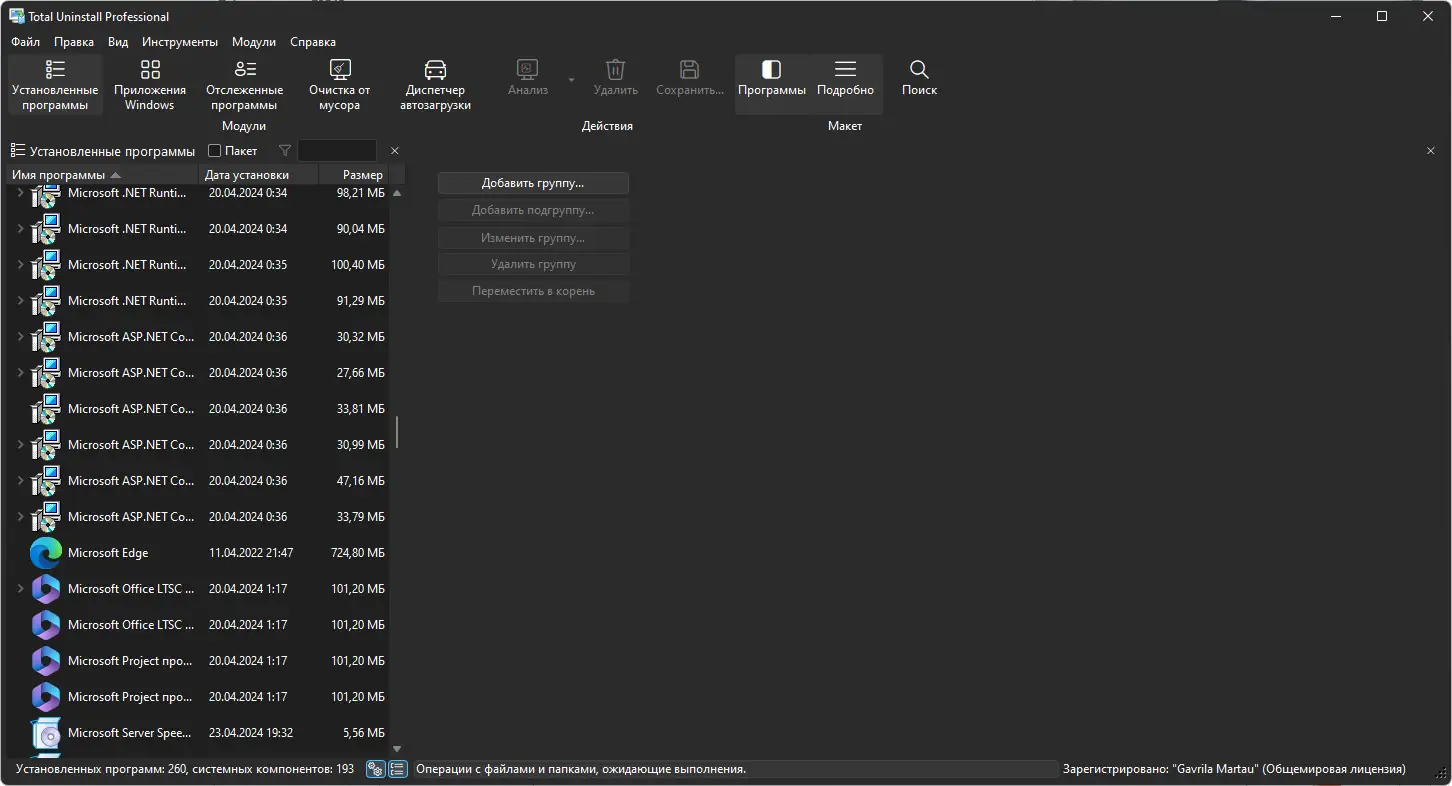Open the Установленные программы module
This screenshot has width=1452, height=786.
point(54,83)
